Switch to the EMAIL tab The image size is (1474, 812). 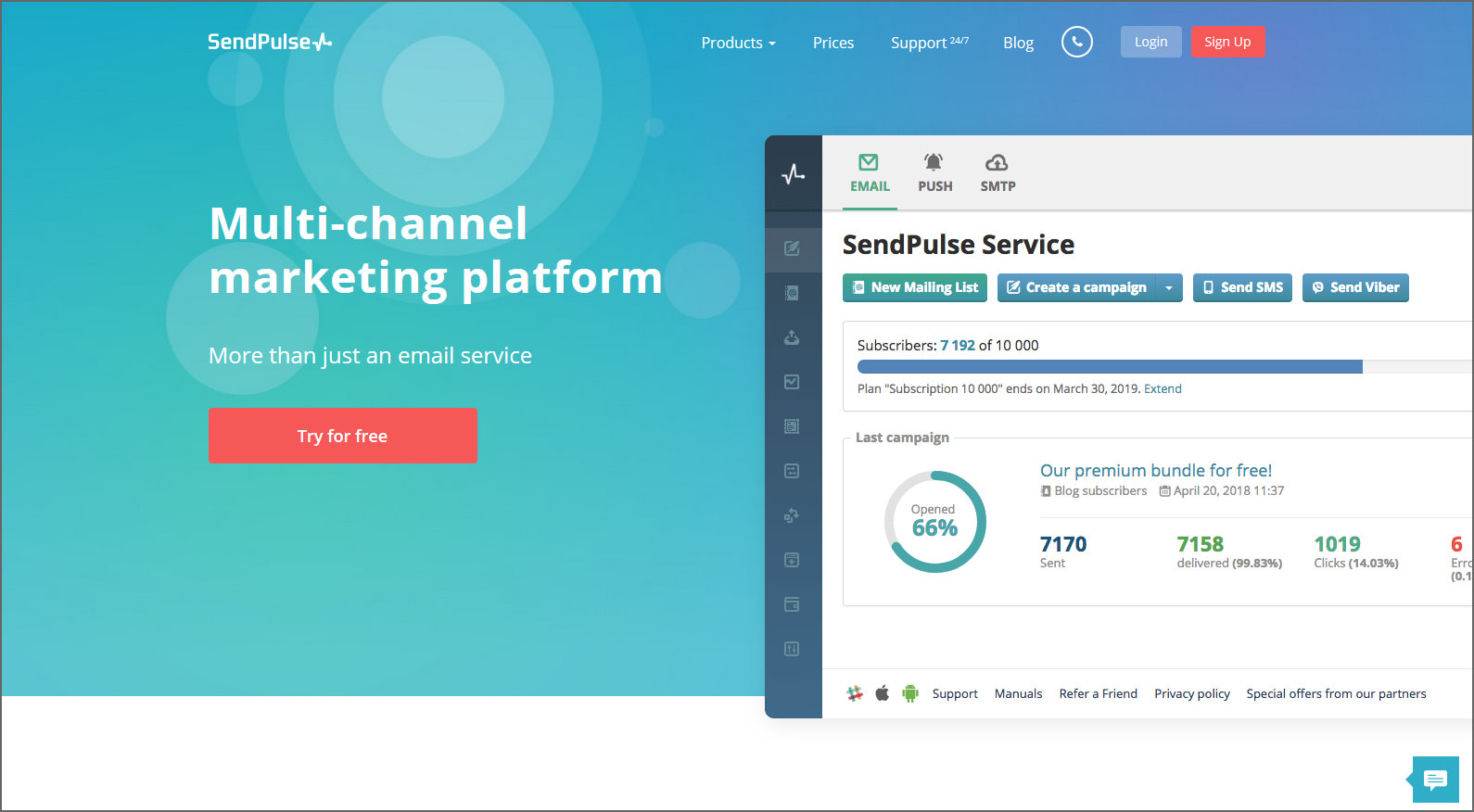coord(870,173)
